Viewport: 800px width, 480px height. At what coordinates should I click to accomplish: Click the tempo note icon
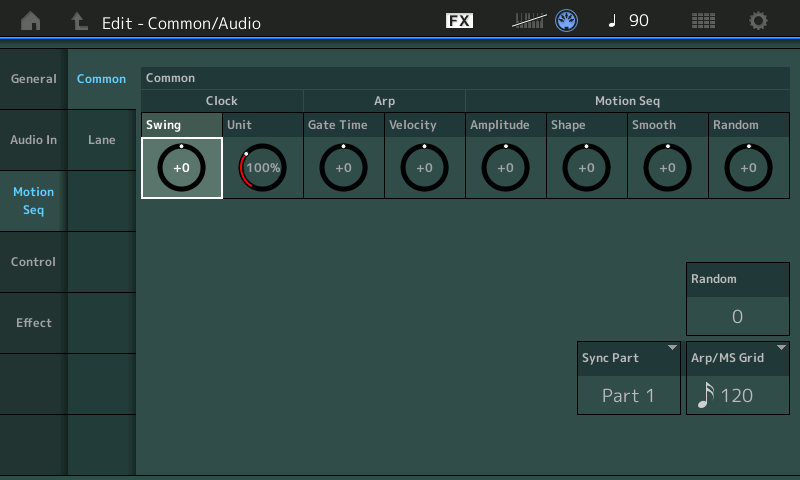(x=612, y=21)
